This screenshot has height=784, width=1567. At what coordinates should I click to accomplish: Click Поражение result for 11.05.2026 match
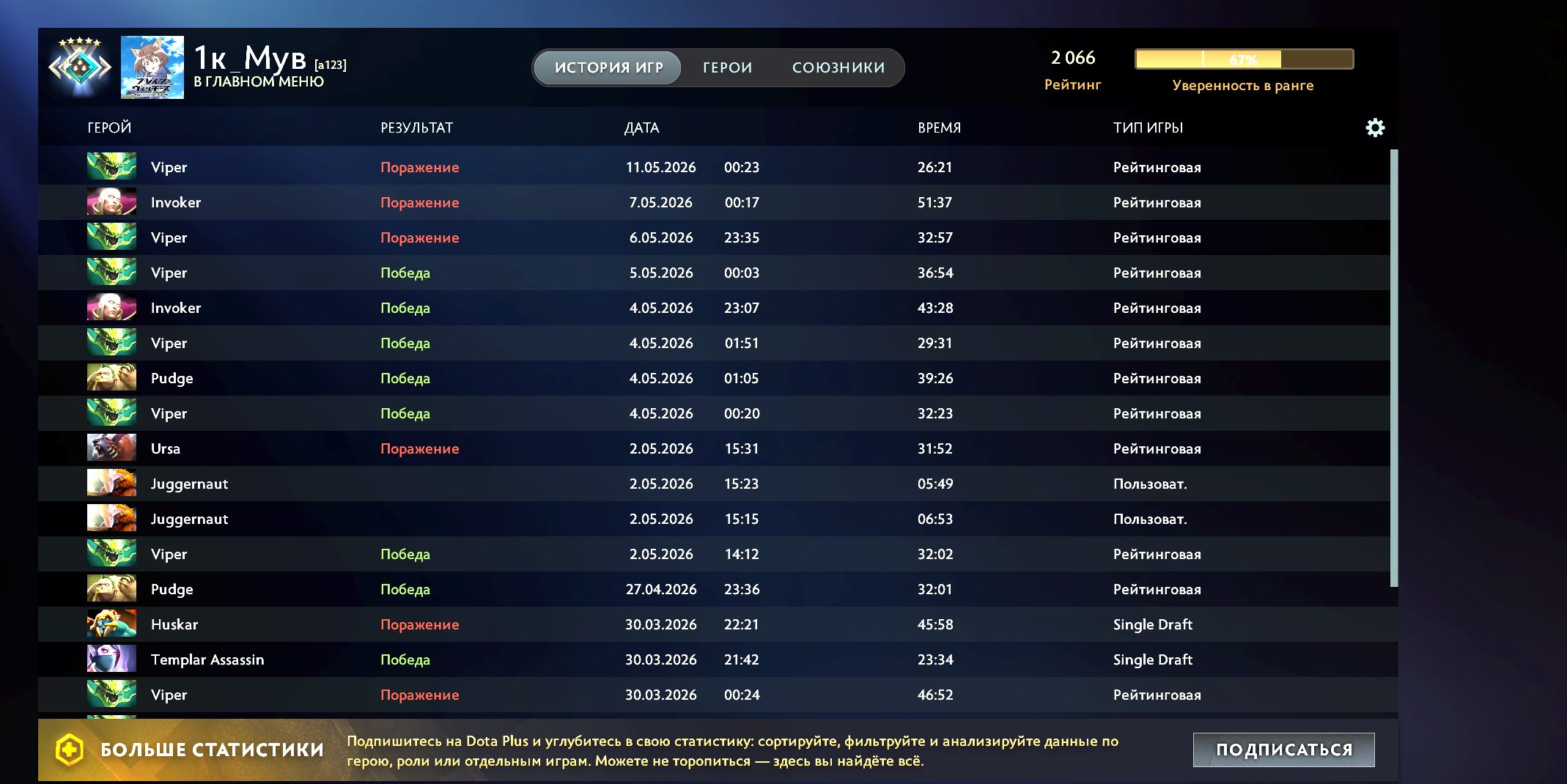point(419,167)
